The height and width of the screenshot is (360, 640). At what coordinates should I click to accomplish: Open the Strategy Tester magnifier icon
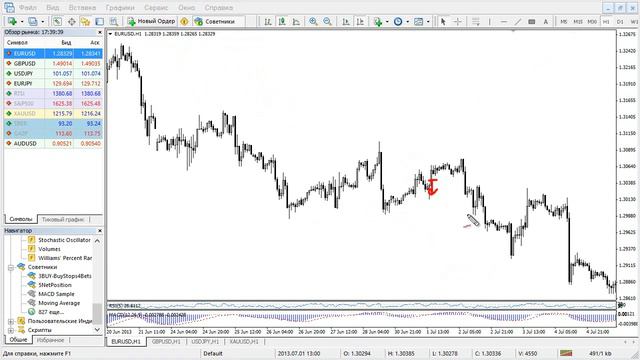tap(114, 22)
